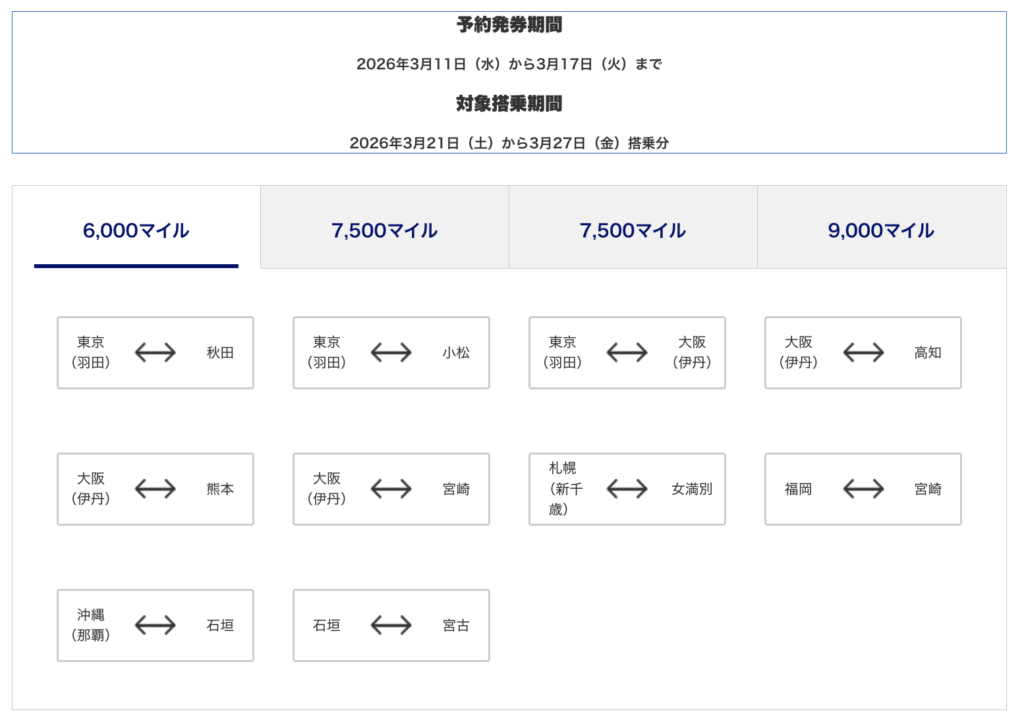The width and height of the screenshot is (1024, 722).
Task: Click the arrow icon in the 札幌–女満別 card
Action: coord(627,489)
